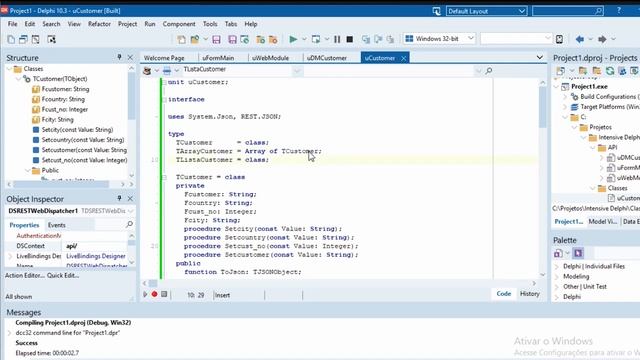
Task: Click highlighted category icon in Palette toolbar
Action: [578, 253]
